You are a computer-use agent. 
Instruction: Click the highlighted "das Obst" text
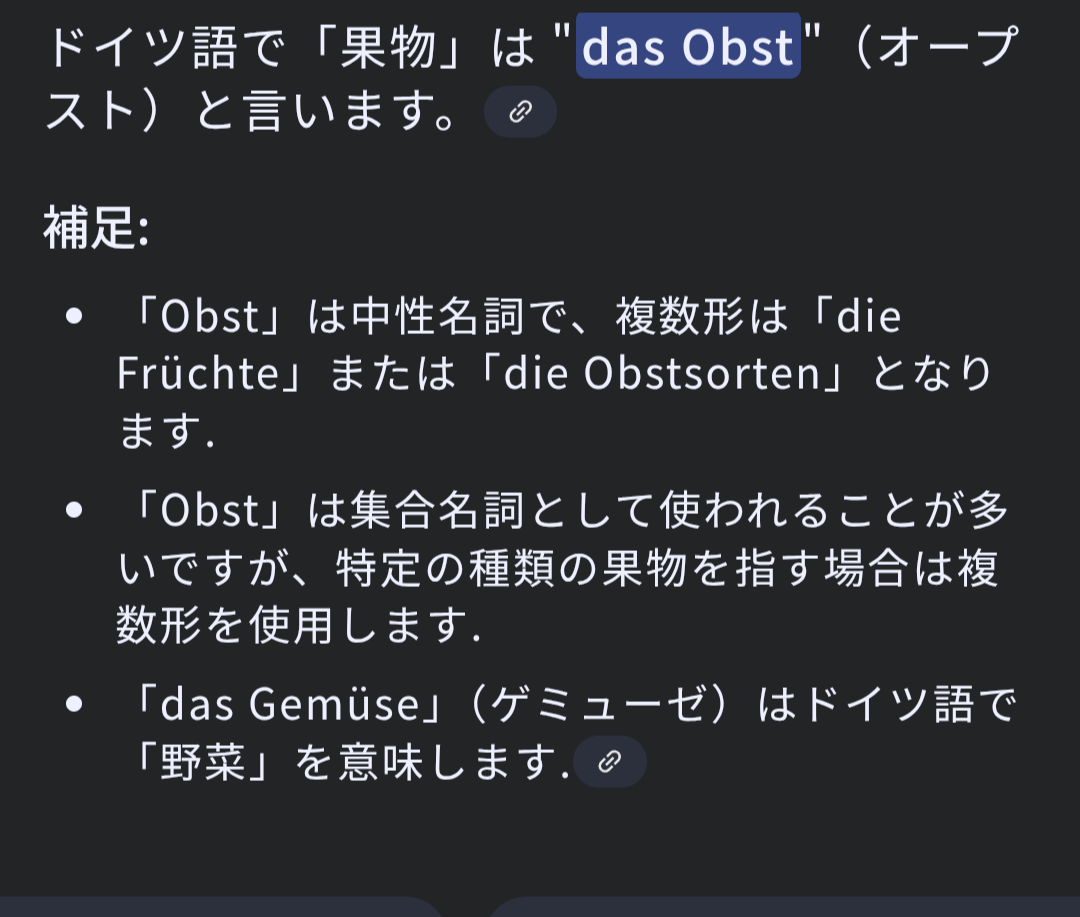(x=688, y=46)
